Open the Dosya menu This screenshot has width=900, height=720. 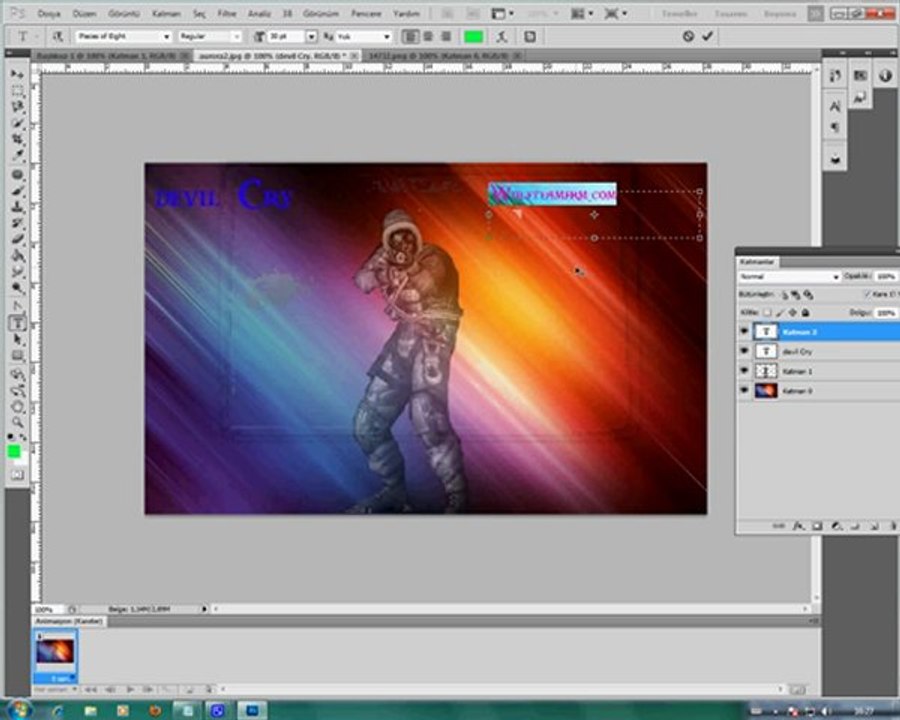(x=49, y=13)
